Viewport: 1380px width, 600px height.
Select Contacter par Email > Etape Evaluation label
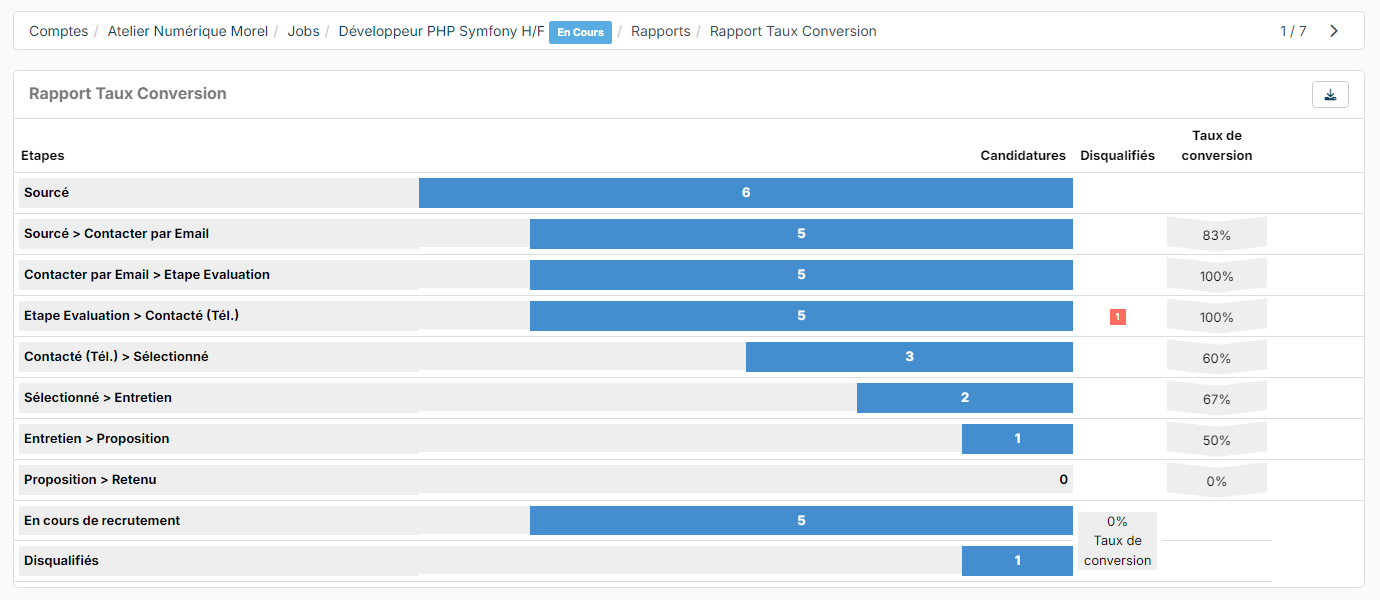coord(147,275)
